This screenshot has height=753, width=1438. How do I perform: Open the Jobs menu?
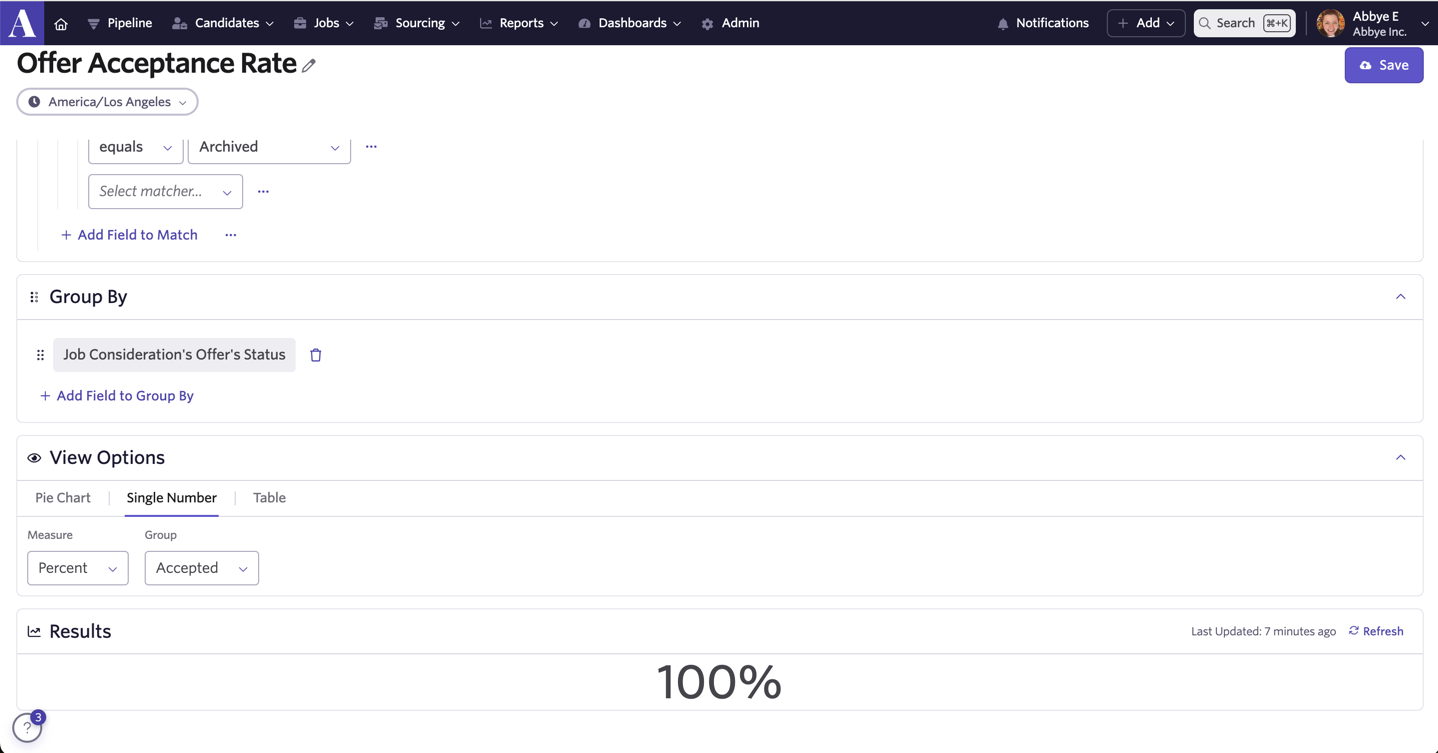click(323, 23)
